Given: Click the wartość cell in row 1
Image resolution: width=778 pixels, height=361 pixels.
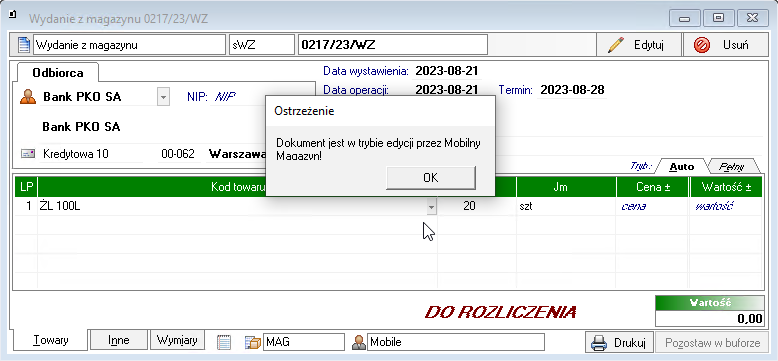Looking at the screenshot, I should [x=726, y=206].
